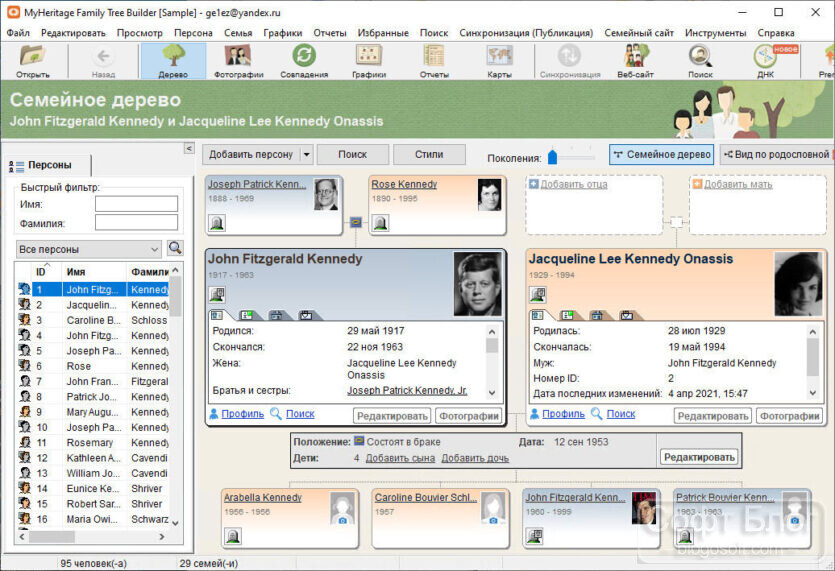Click the Стили button

point(429,154)
